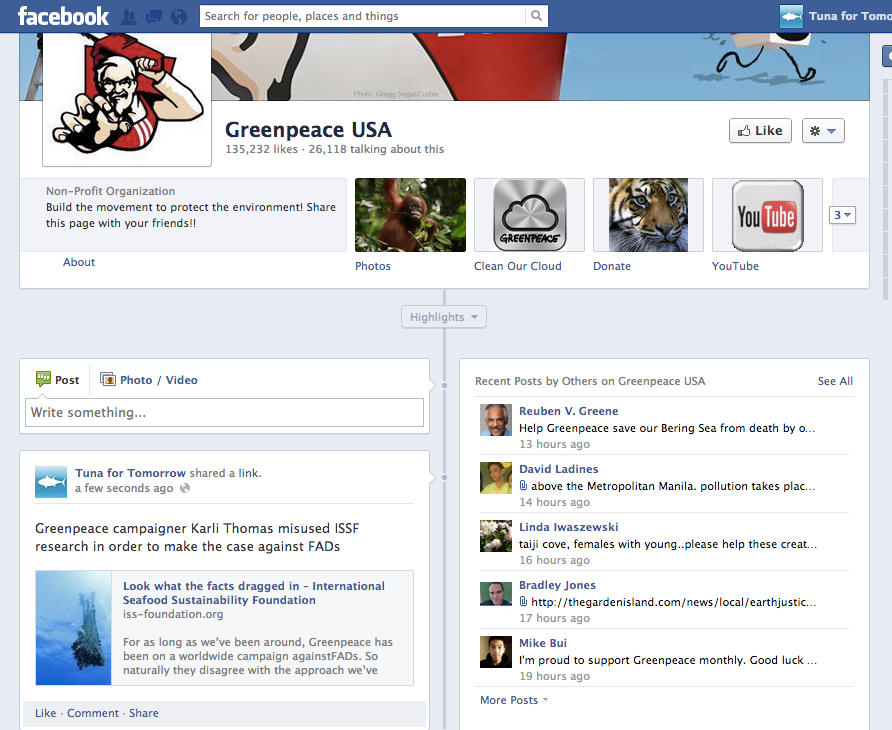The width and height of the screenshot is (892, 730).
Task: Click the Write something text box
Action: (224, 413)
